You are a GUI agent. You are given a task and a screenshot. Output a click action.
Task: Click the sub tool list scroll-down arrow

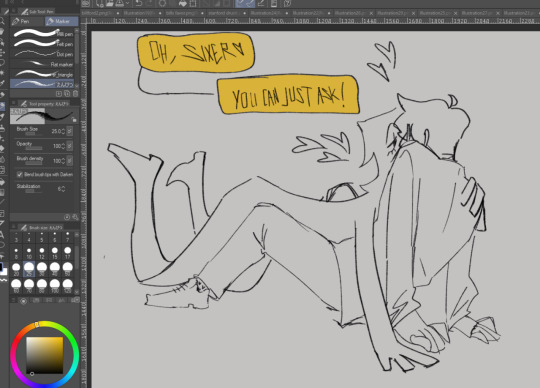pyautogui.click(x=76, y=86)
